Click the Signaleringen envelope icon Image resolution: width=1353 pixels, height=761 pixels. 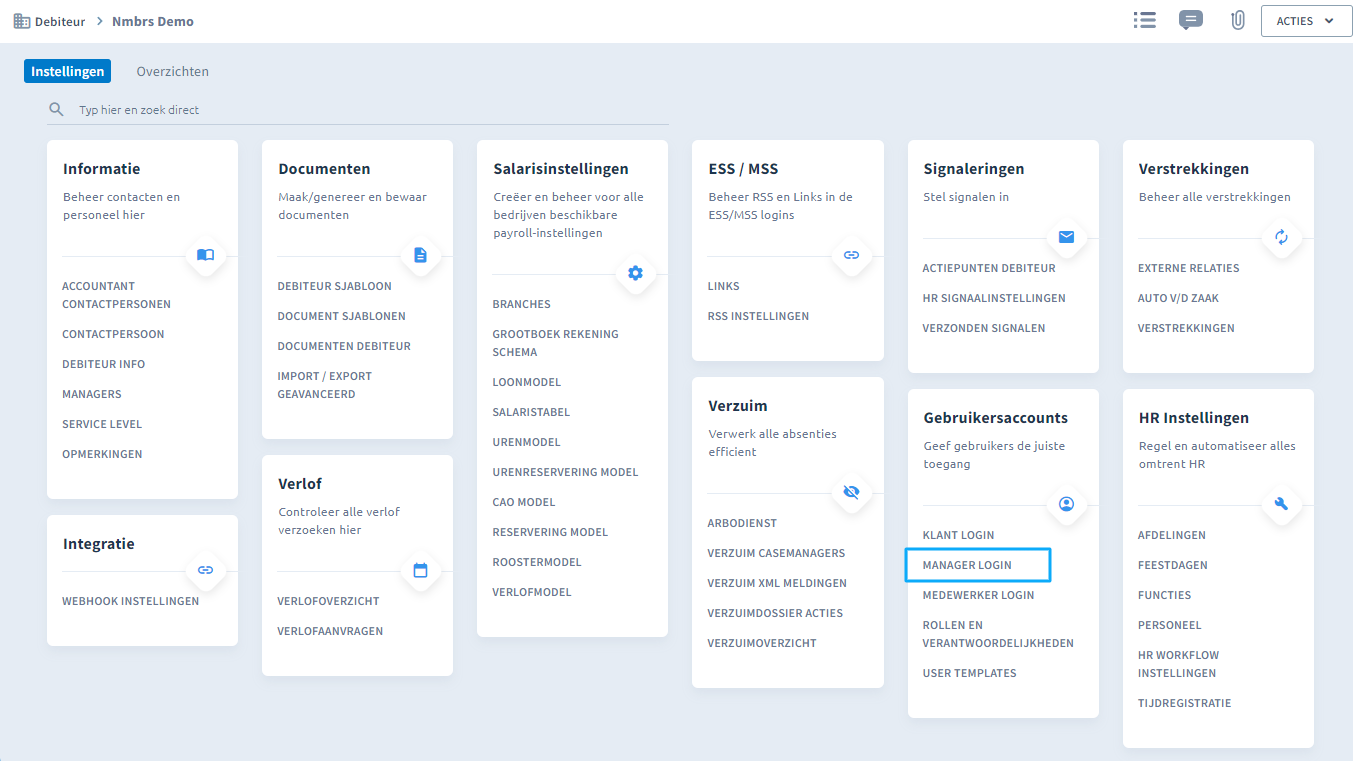(x=1066, y=237)
